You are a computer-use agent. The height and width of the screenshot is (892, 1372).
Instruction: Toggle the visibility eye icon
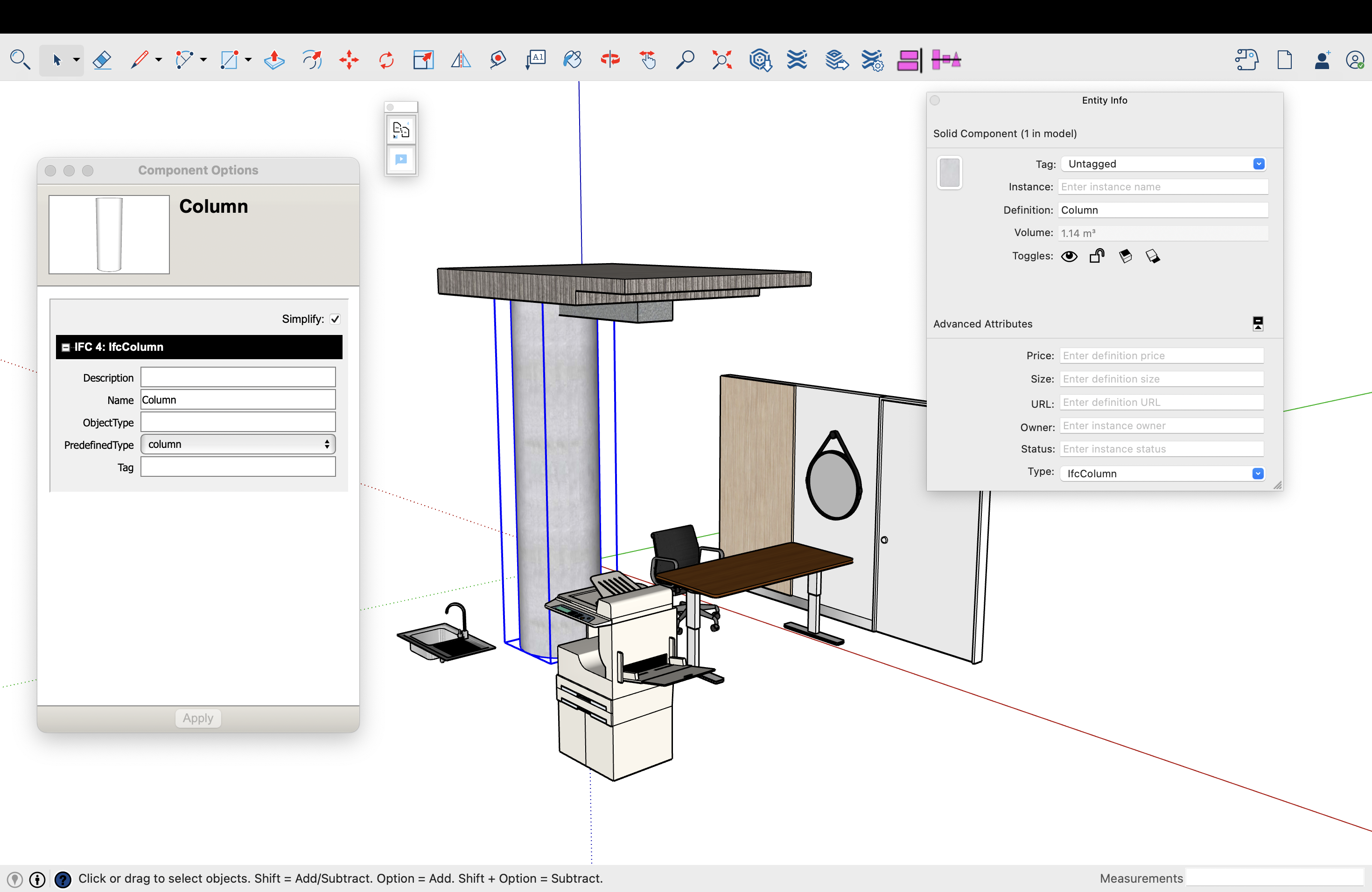[1069, 257]
